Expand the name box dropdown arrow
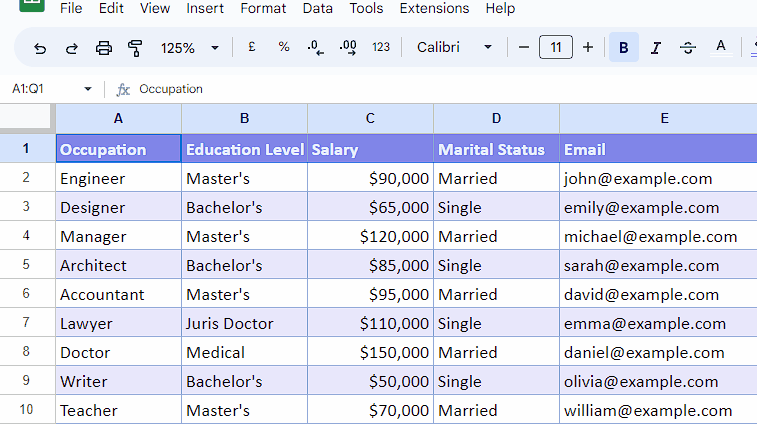The width and height of the screenshot is (757, 424). point(88,89)
